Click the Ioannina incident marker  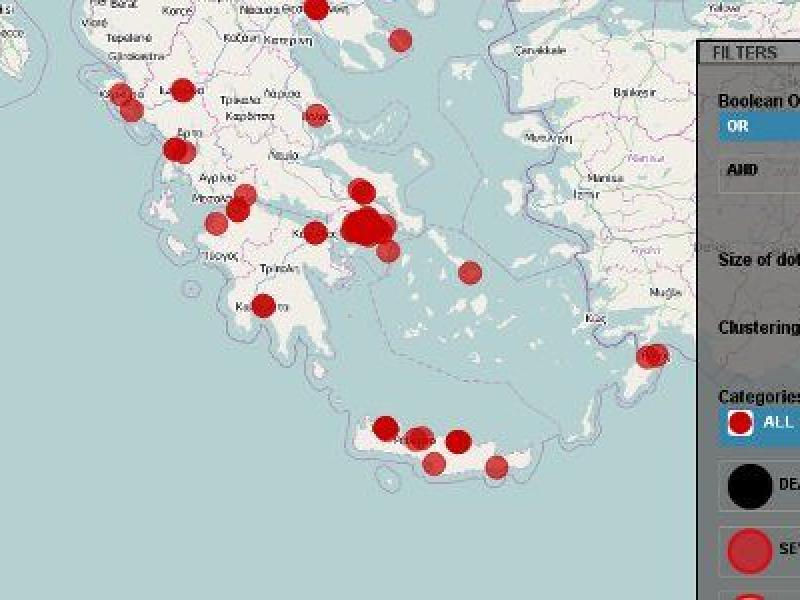(182, 90)
